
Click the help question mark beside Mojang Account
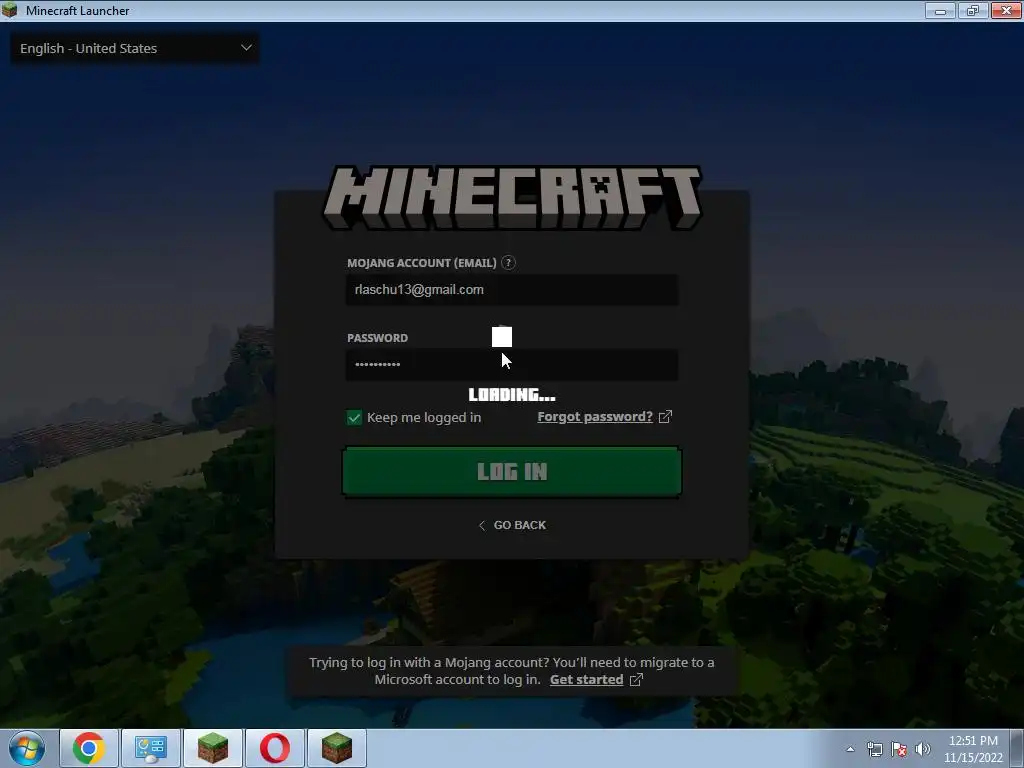(x=508, y=263)
